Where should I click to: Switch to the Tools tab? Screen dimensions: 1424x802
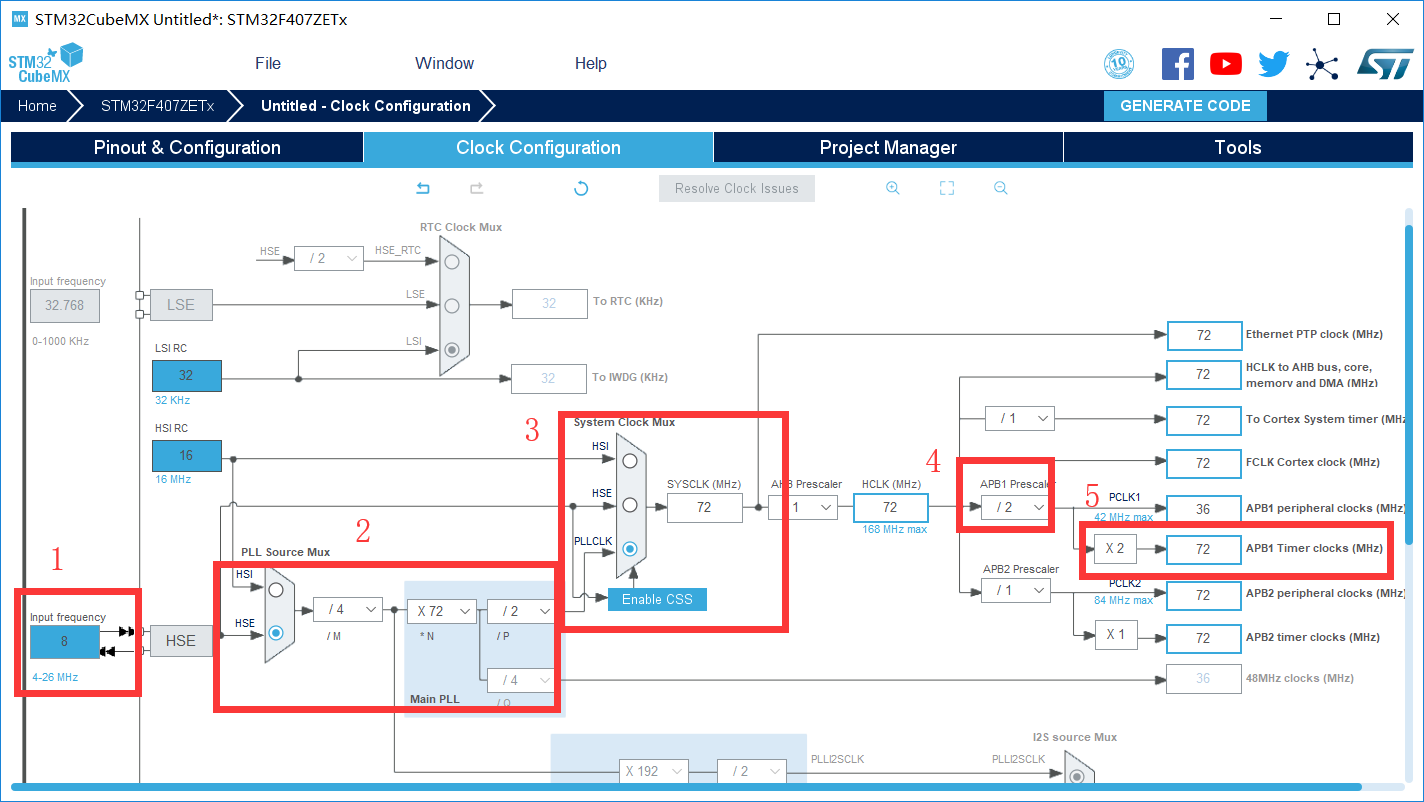[1238, 148]
